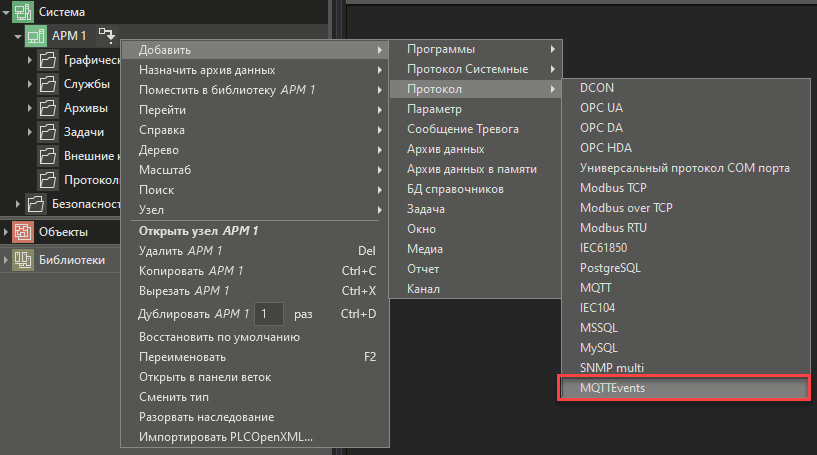The width and height of the screenshot is (817, 455).
Task: Expand the Объекты section
Action: pyautogui.click(x=6, y=232)
